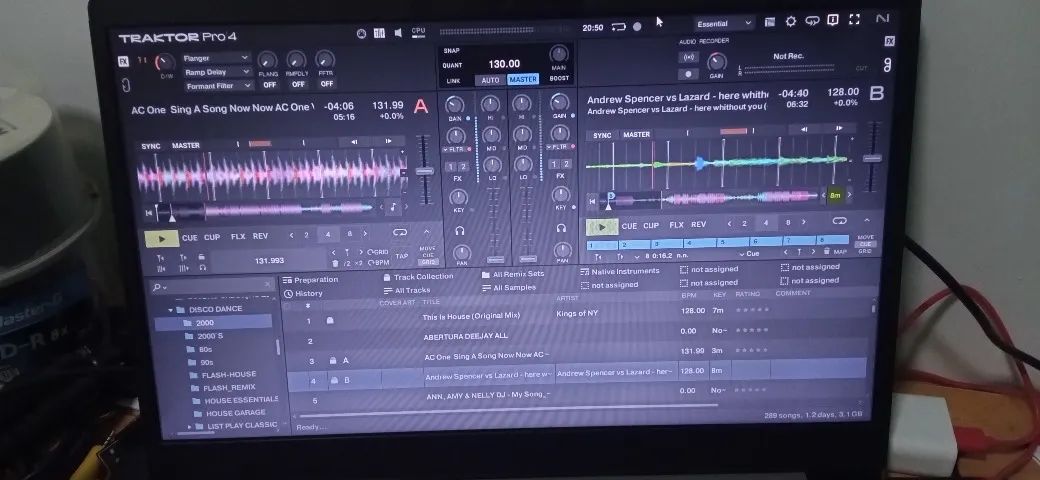1040x480 pixels.
Task: Toggle Deck B headphone cue icon
Action: tap(561, 228)
